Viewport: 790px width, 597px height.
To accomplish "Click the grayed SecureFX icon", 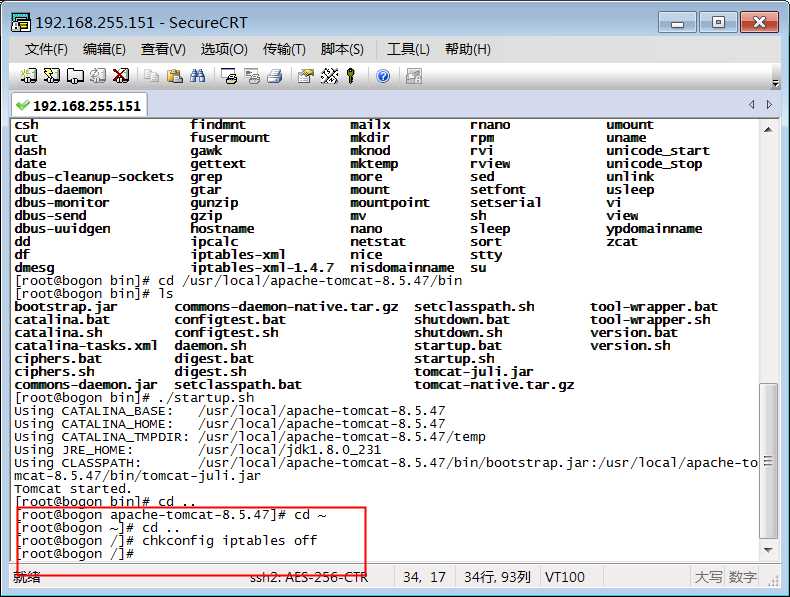I will (x=414, y=76).
